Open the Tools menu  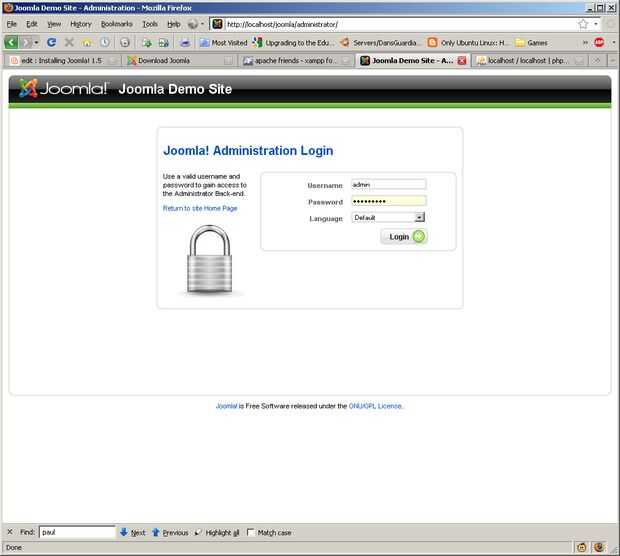tap(150, 24)
